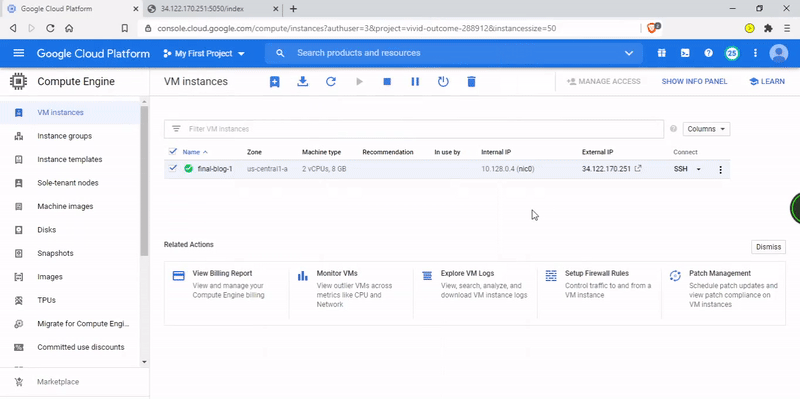The image size is (800, 399).
Task: Switch to the 34.122.170.251:5050/index tab
Action: tap(212, 9)
